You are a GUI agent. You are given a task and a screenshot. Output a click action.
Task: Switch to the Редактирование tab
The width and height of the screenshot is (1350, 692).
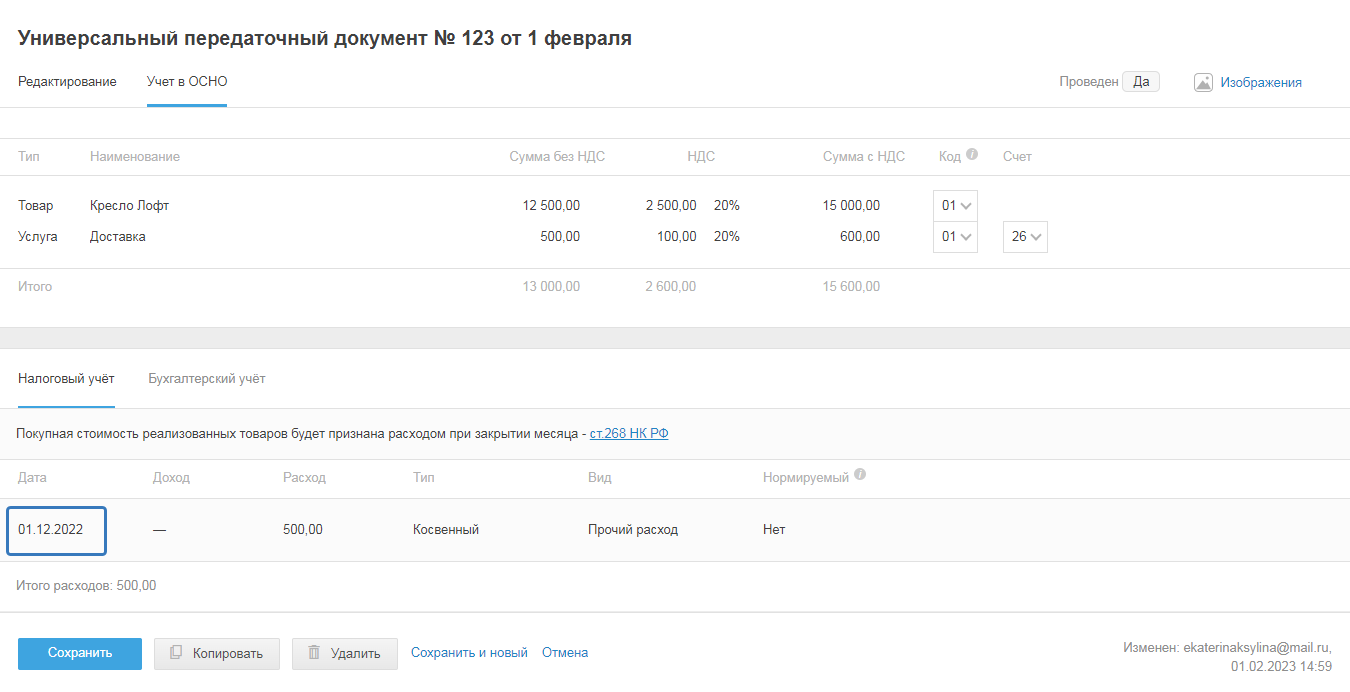(67, 82)
